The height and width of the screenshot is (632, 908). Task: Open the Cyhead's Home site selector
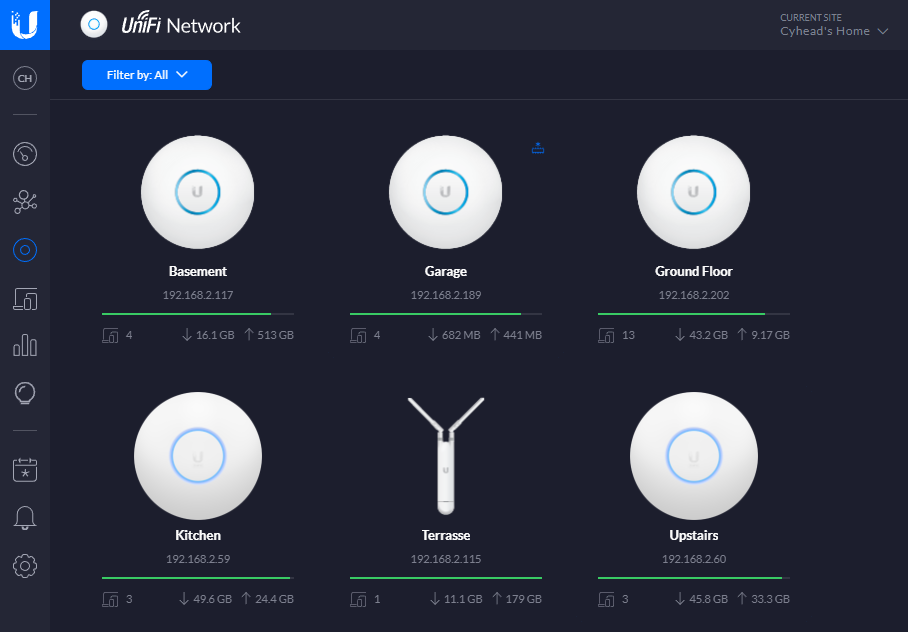click(x=834, y=31)
